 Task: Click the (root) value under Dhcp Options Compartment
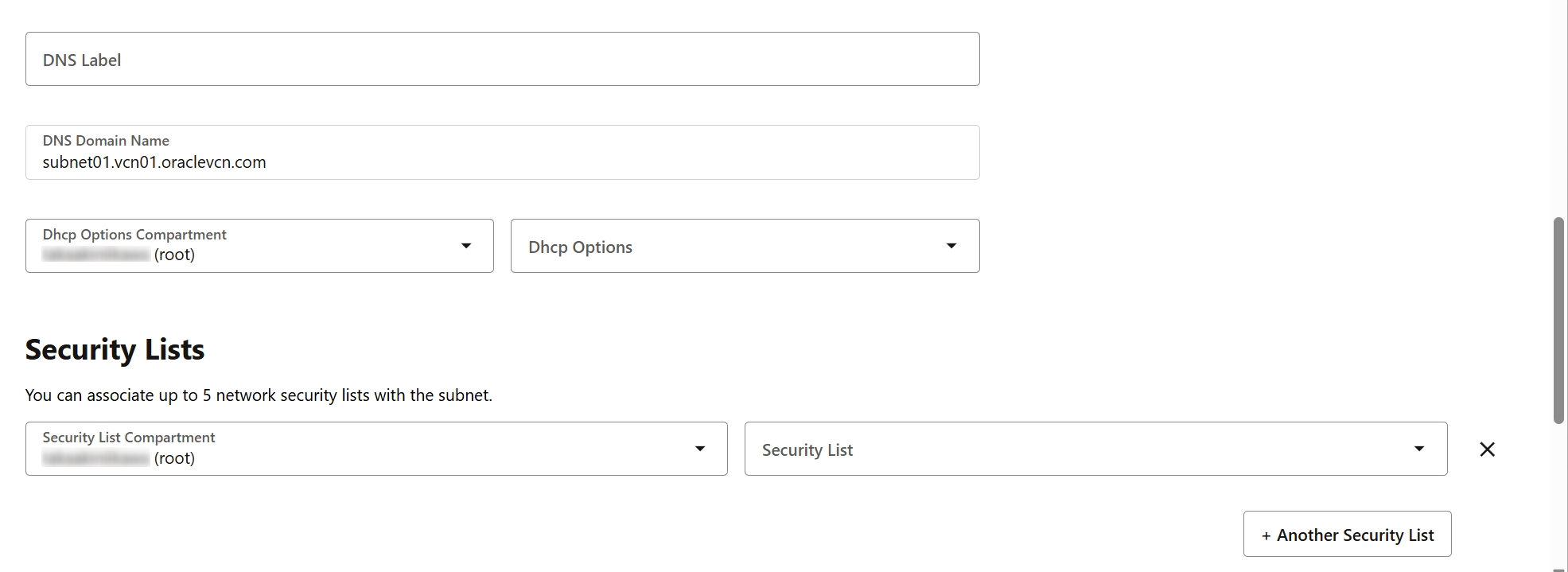[x=174, y=255]
